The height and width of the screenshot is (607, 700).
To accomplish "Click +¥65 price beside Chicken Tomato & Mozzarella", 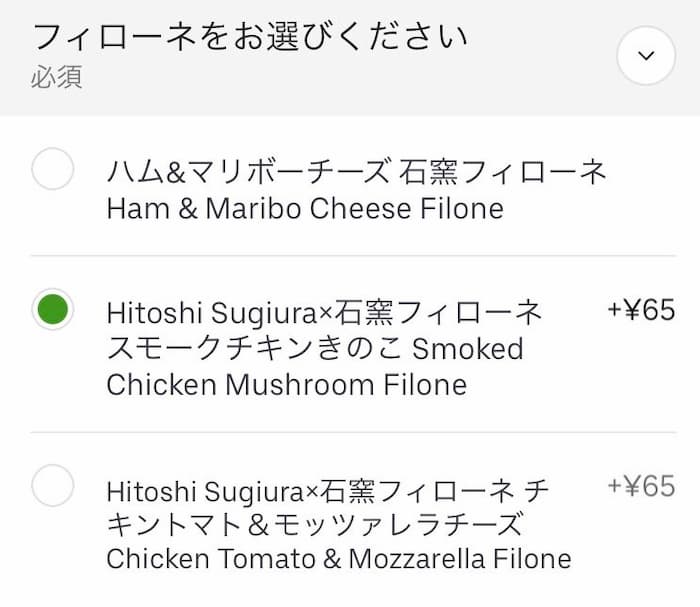I will (641, 487).
